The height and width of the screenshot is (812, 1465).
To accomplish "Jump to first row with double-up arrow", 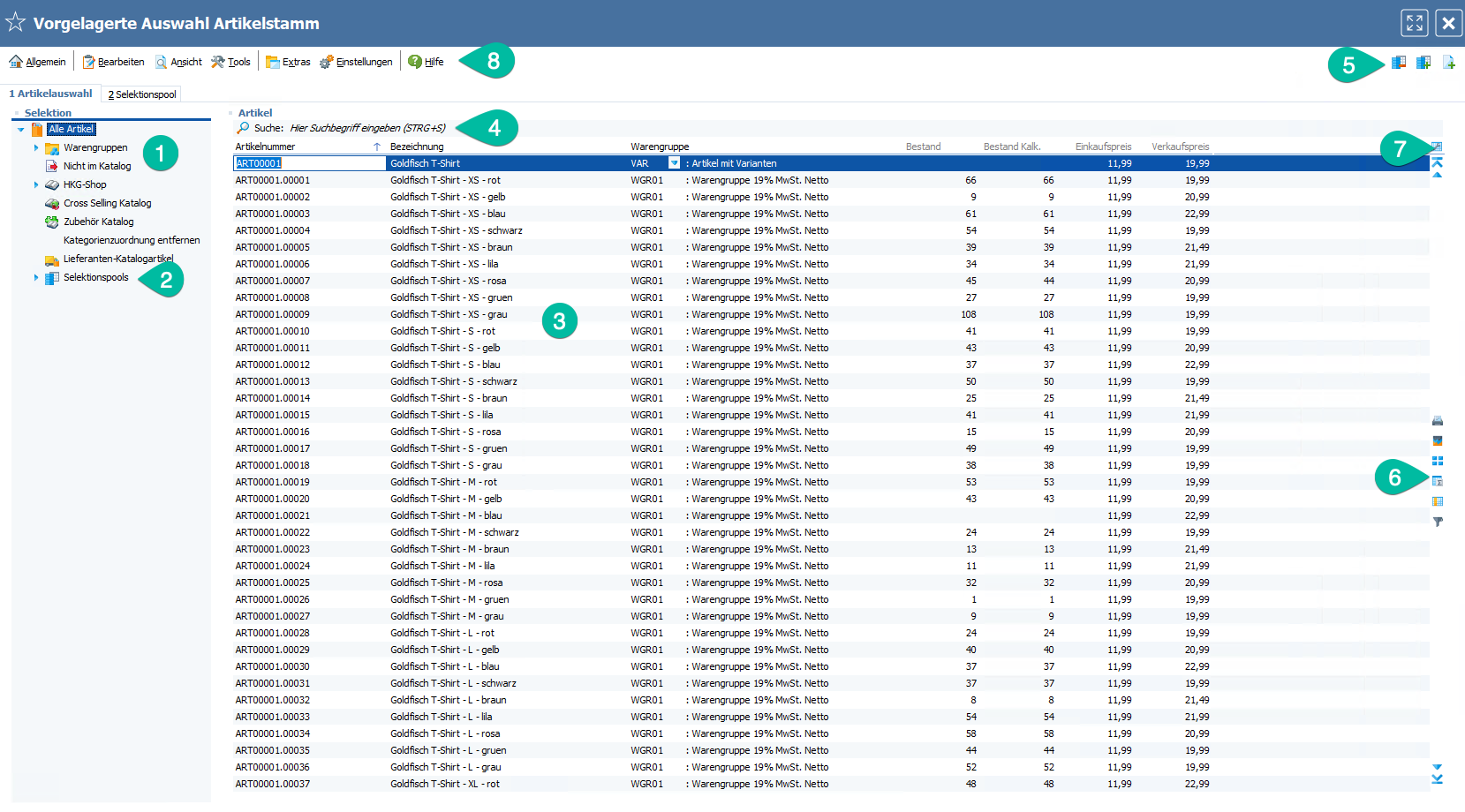I will pos(1438,162).
